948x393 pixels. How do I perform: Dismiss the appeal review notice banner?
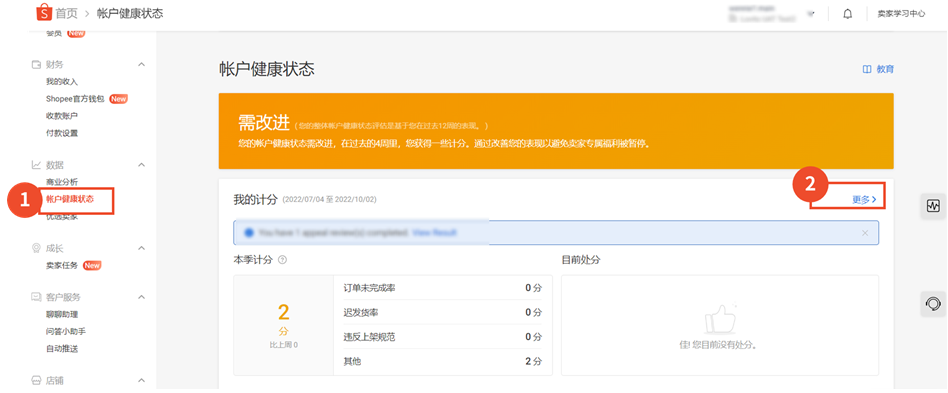(865, 233)
